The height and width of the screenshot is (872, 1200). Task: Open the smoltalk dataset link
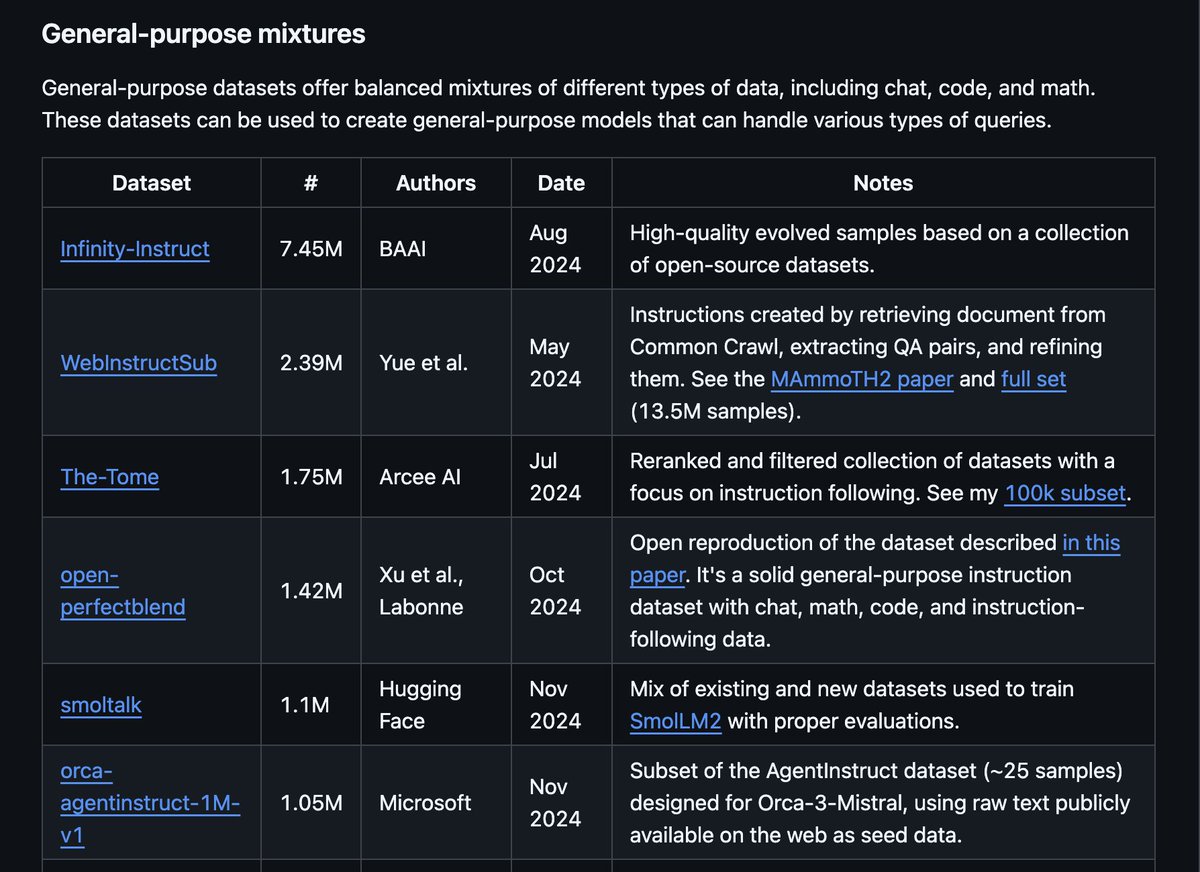click(x=101, y=705)
